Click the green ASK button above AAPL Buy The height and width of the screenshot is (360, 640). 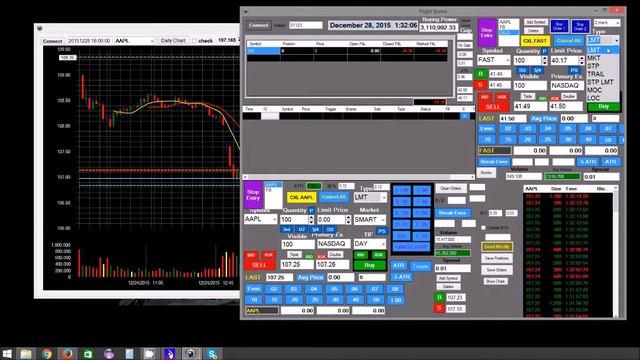378,255
